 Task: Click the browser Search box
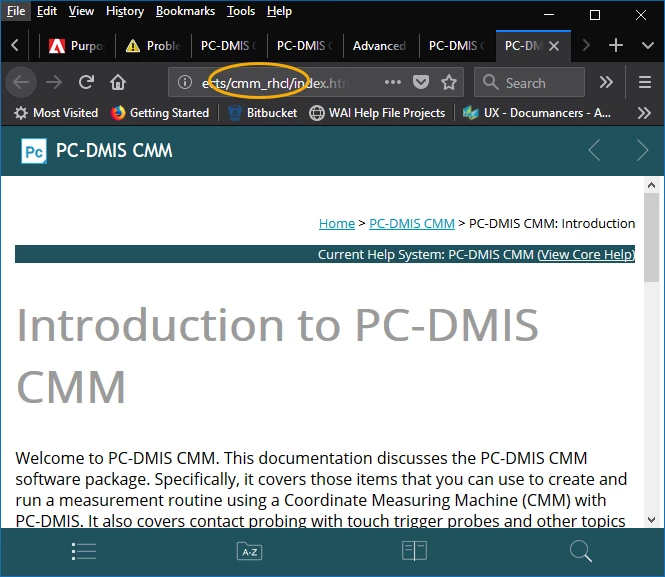[529, 82]
